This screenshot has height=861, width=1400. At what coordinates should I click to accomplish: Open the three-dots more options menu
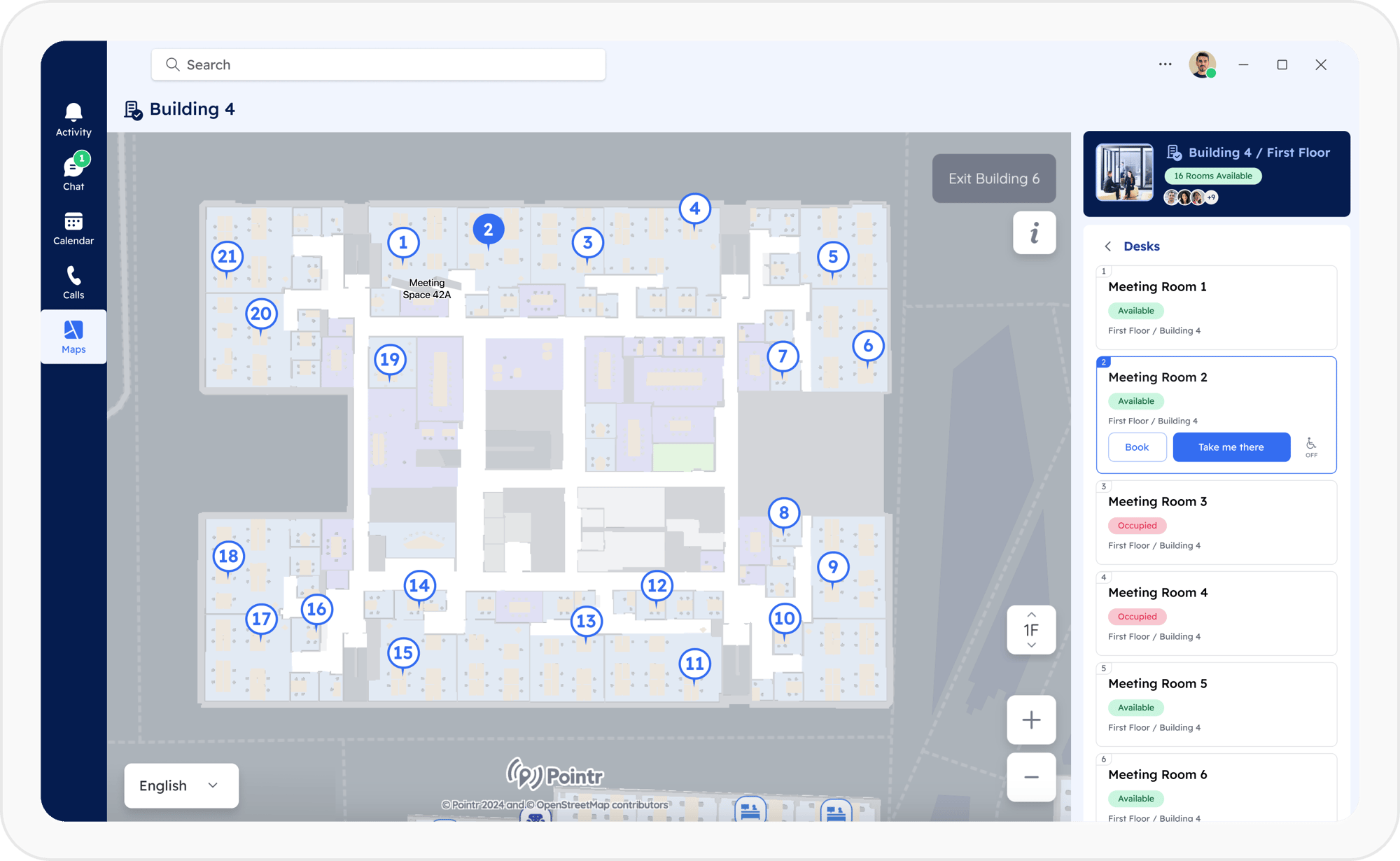(1165, 64)
